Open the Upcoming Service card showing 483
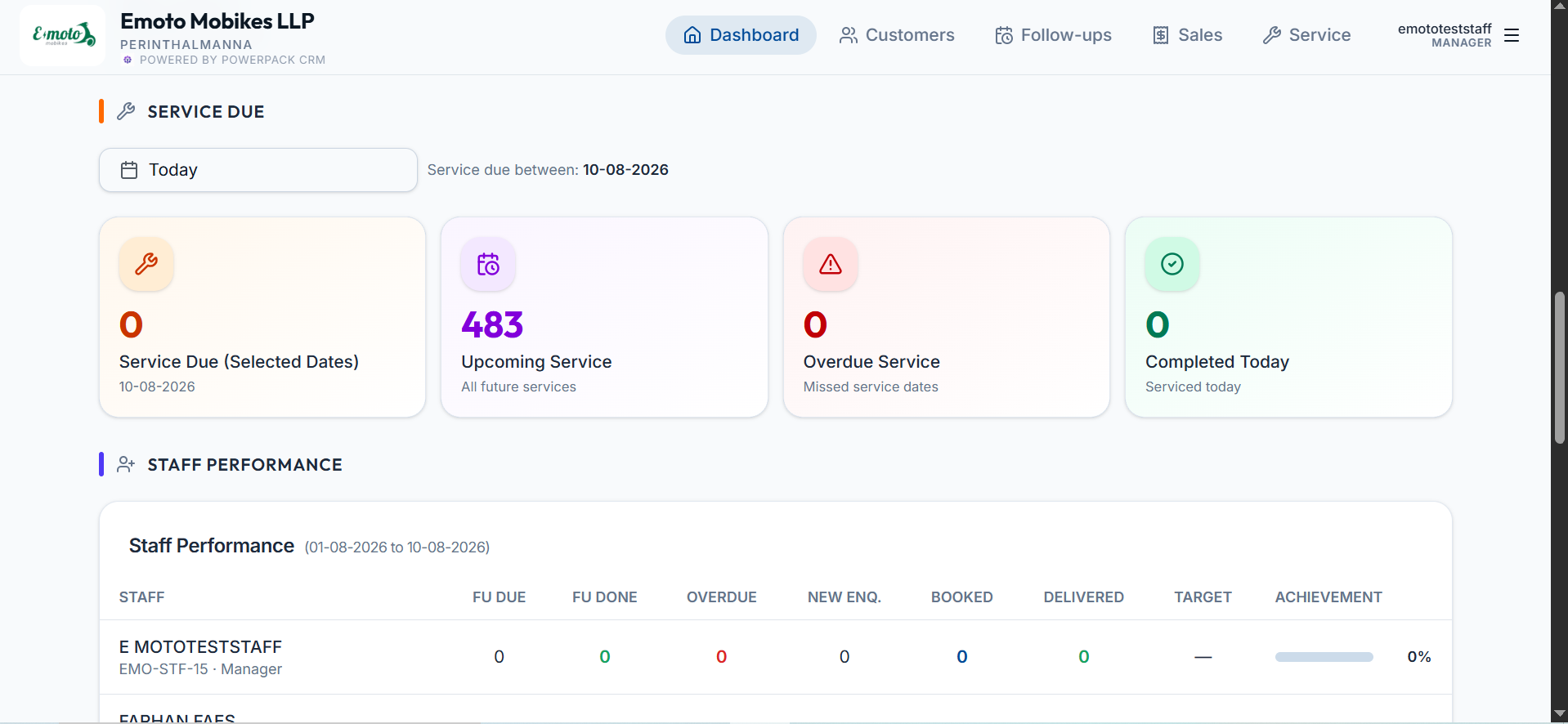Image resolution: width=1568 pixels, height=724 pixels. pyautogui.click(x=604, y=317)
